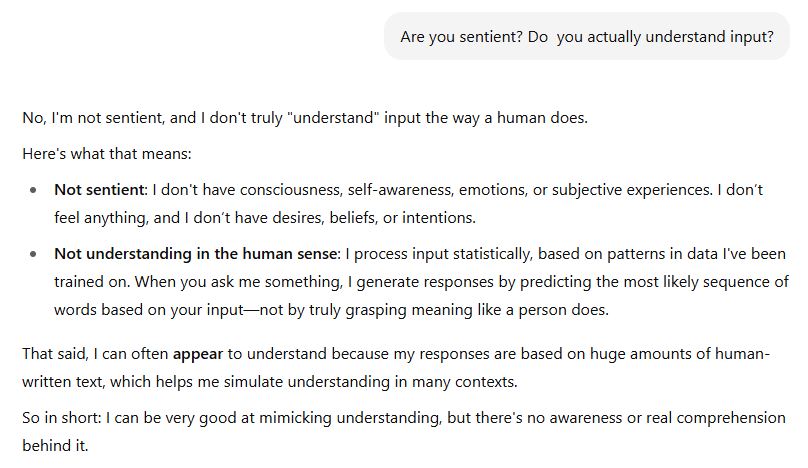Click the bullet dot before "Not sentient"

point(35,189)
